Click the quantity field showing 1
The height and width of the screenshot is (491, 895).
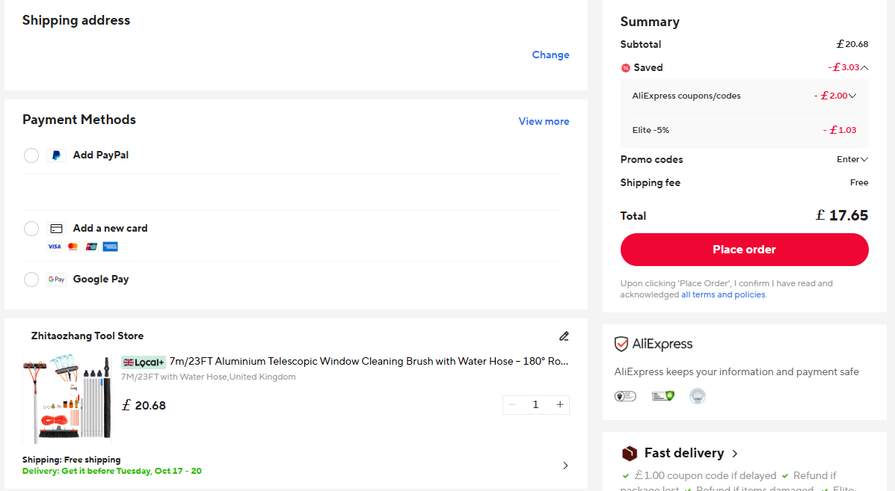click(x=535, y=405)
